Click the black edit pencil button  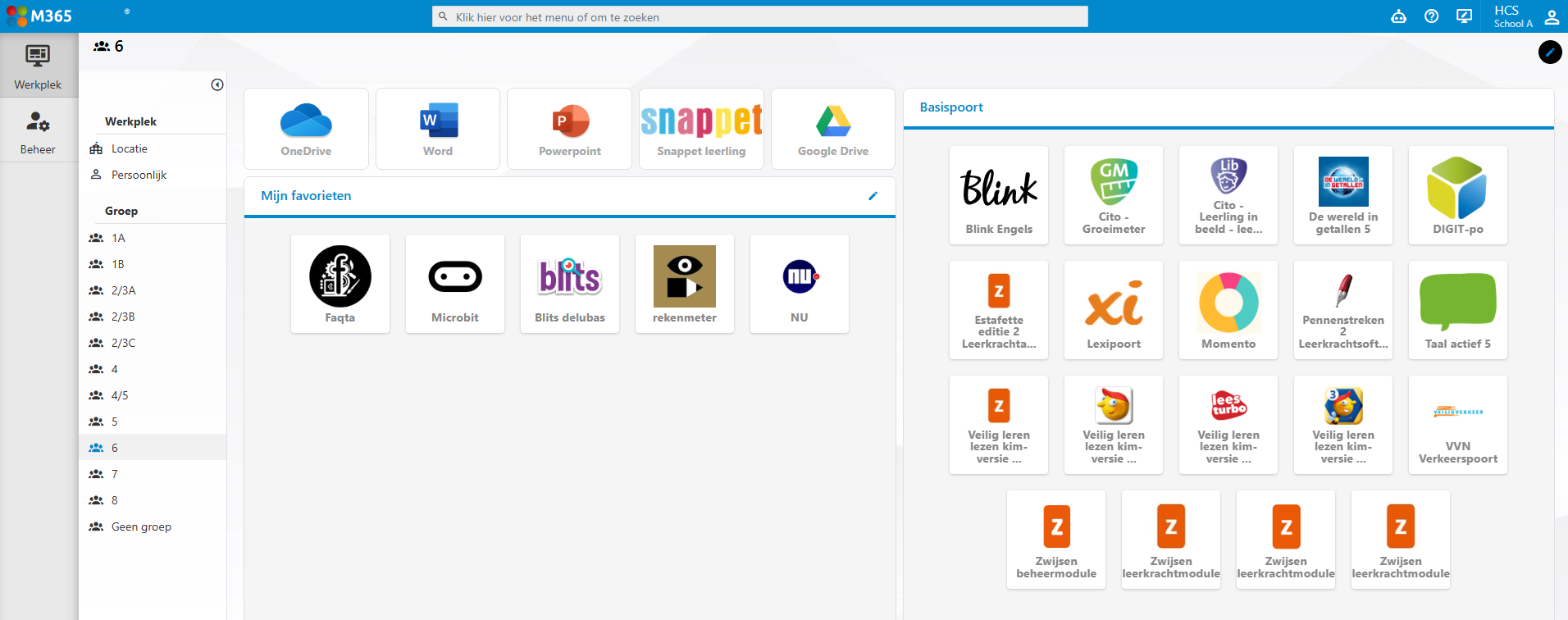1550,52
